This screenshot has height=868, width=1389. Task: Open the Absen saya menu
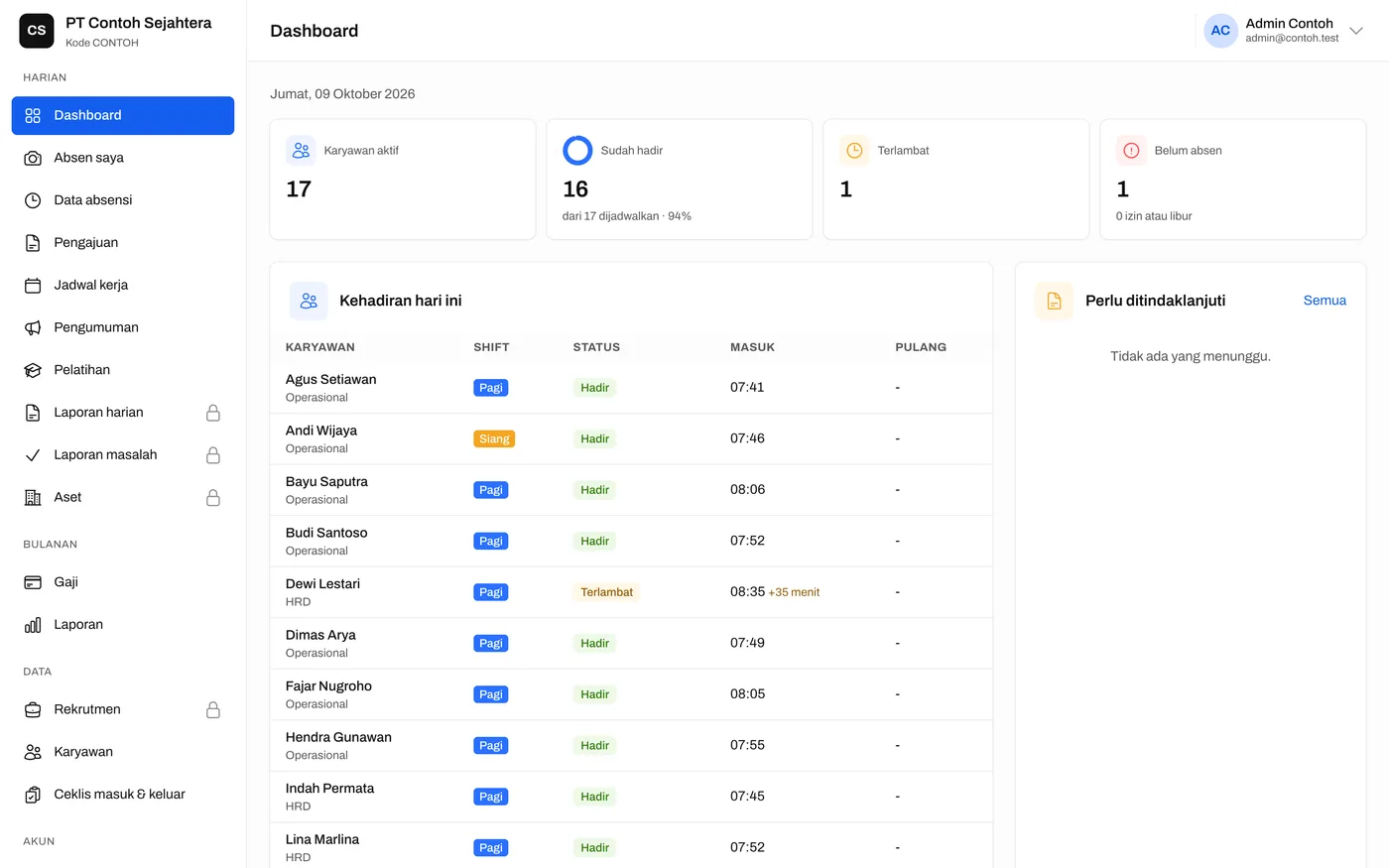tap(123, 158)
